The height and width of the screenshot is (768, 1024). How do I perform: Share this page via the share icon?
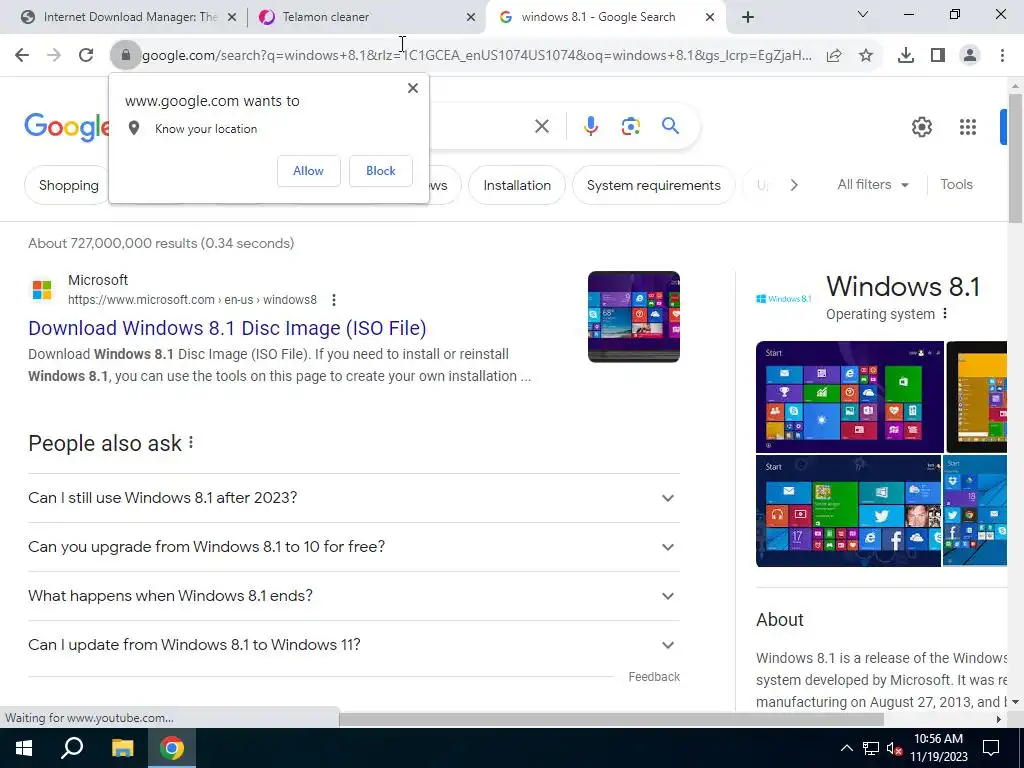[x=834, y=56]
